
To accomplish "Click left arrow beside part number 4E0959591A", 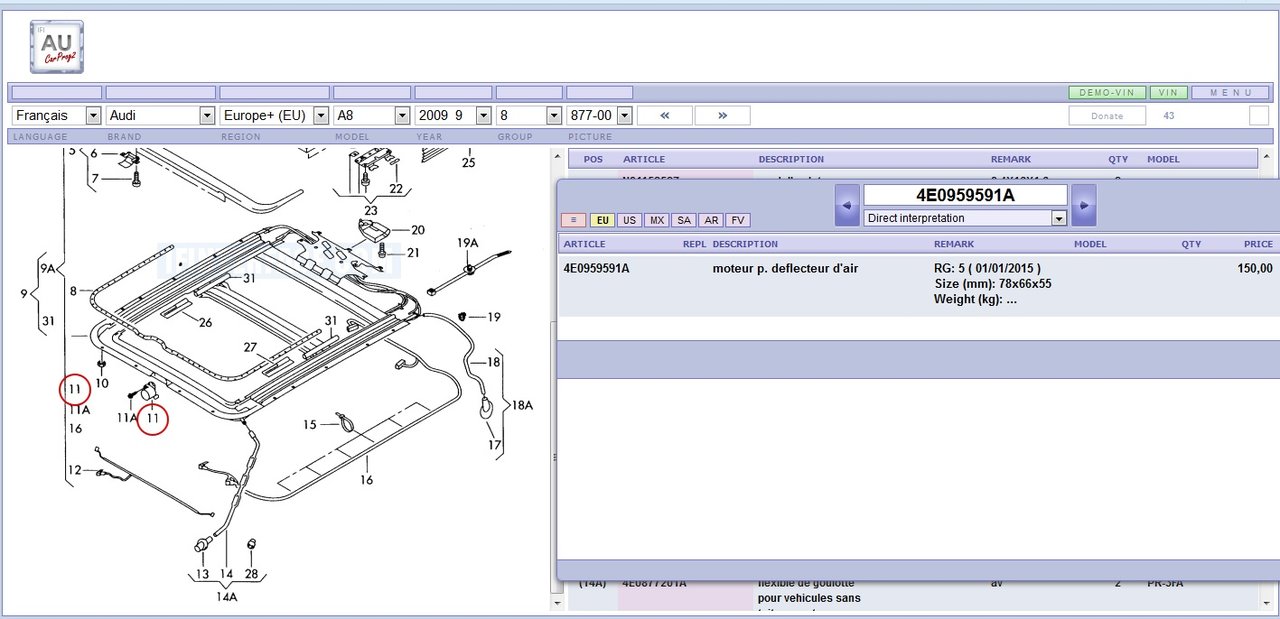I will [847, 205].
